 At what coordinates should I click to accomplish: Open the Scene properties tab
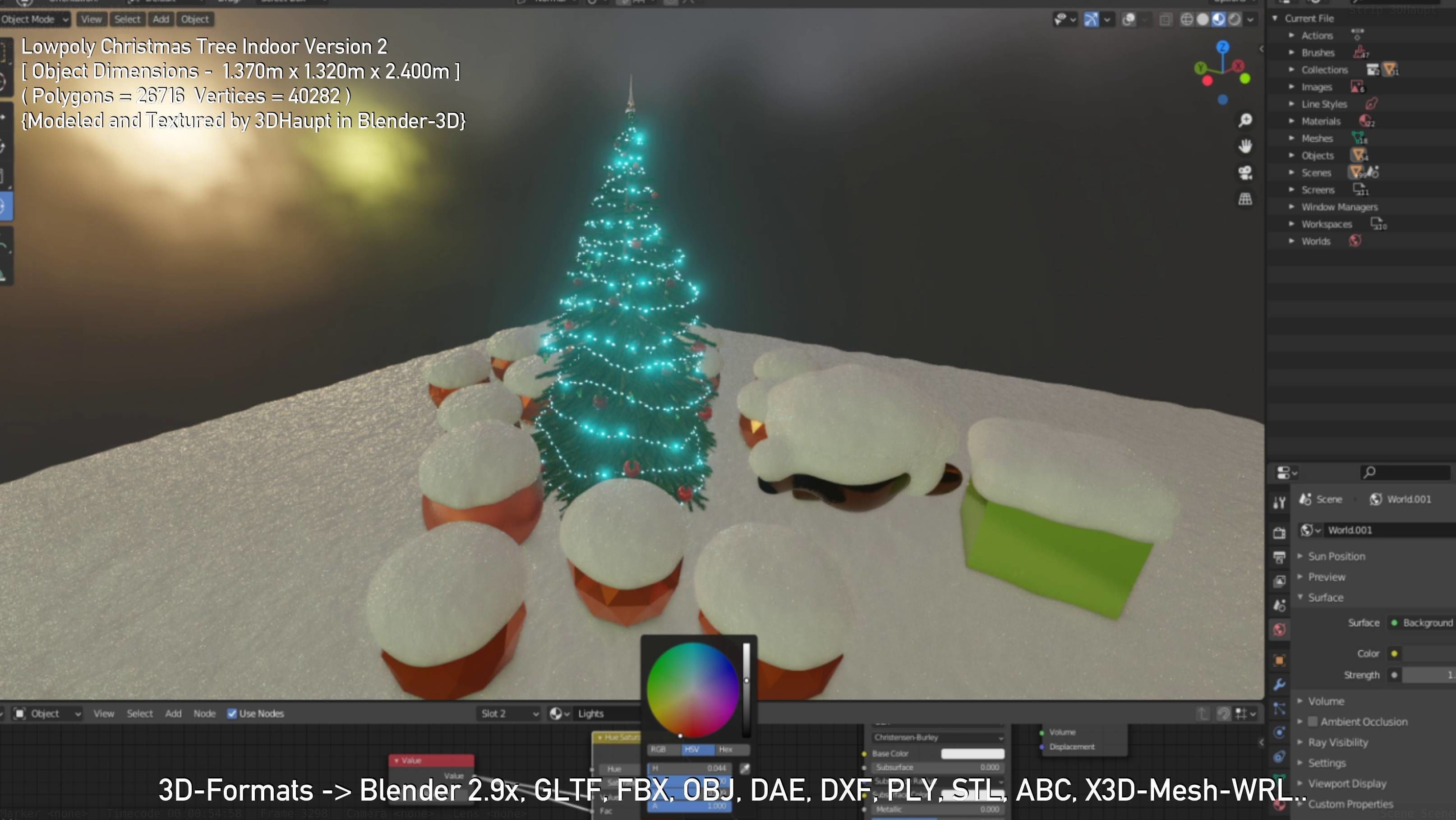(1279, 605)
